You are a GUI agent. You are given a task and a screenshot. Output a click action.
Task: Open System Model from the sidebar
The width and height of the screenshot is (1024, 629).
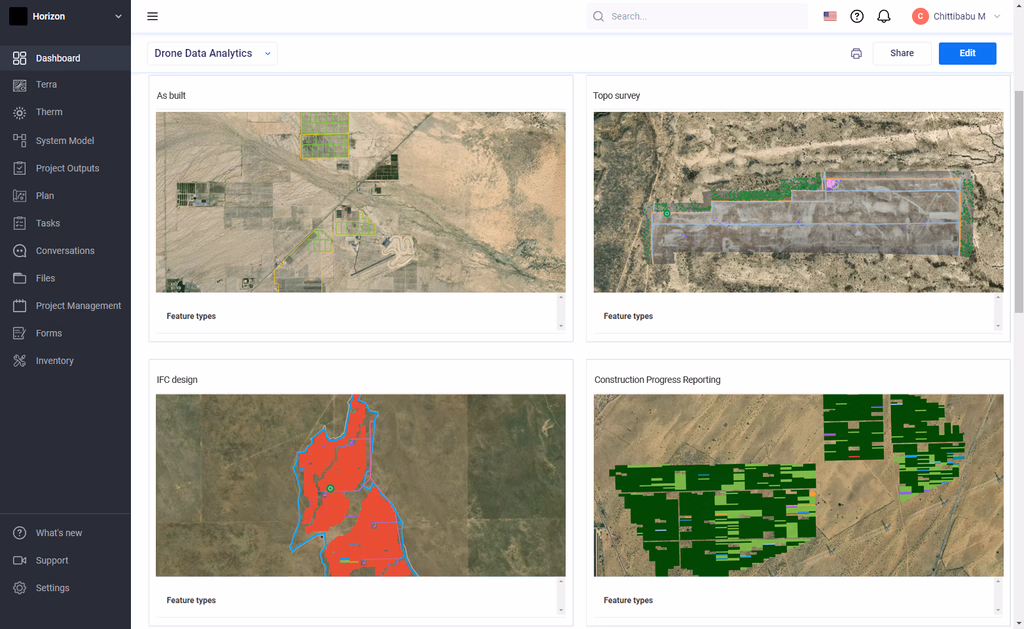[65, 140]
